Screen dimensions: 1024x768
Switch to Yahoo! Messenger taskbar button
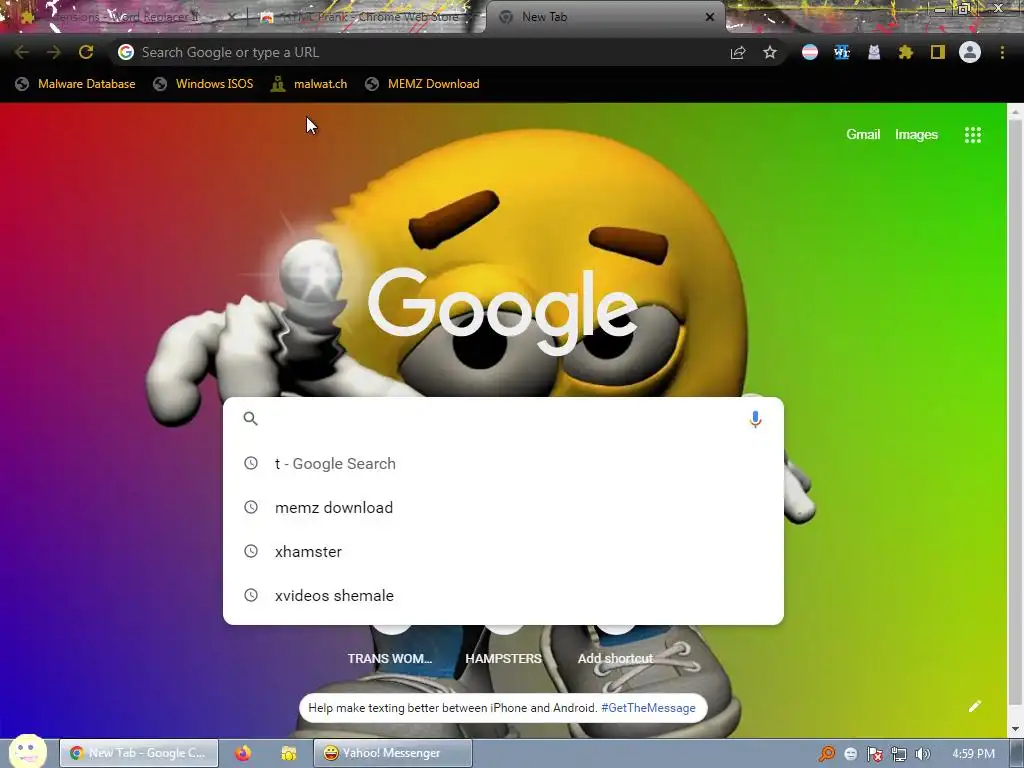(x=392, y=753)
